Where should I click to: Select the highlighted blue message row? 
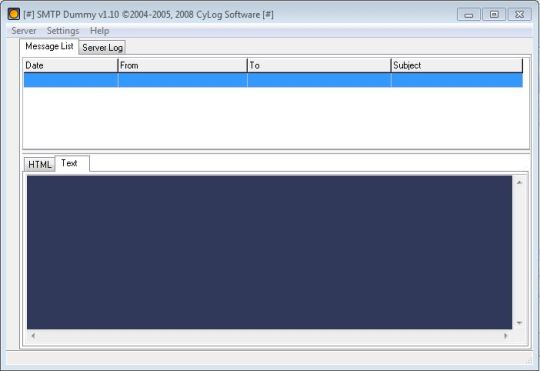273,80
